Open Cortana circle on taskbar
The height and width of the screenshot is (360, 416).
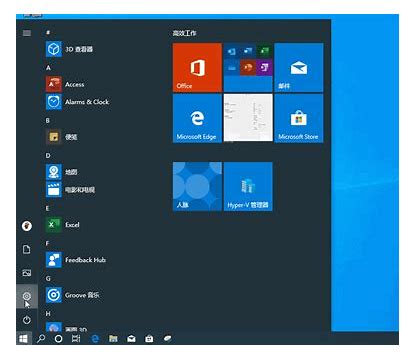[58, 339]
